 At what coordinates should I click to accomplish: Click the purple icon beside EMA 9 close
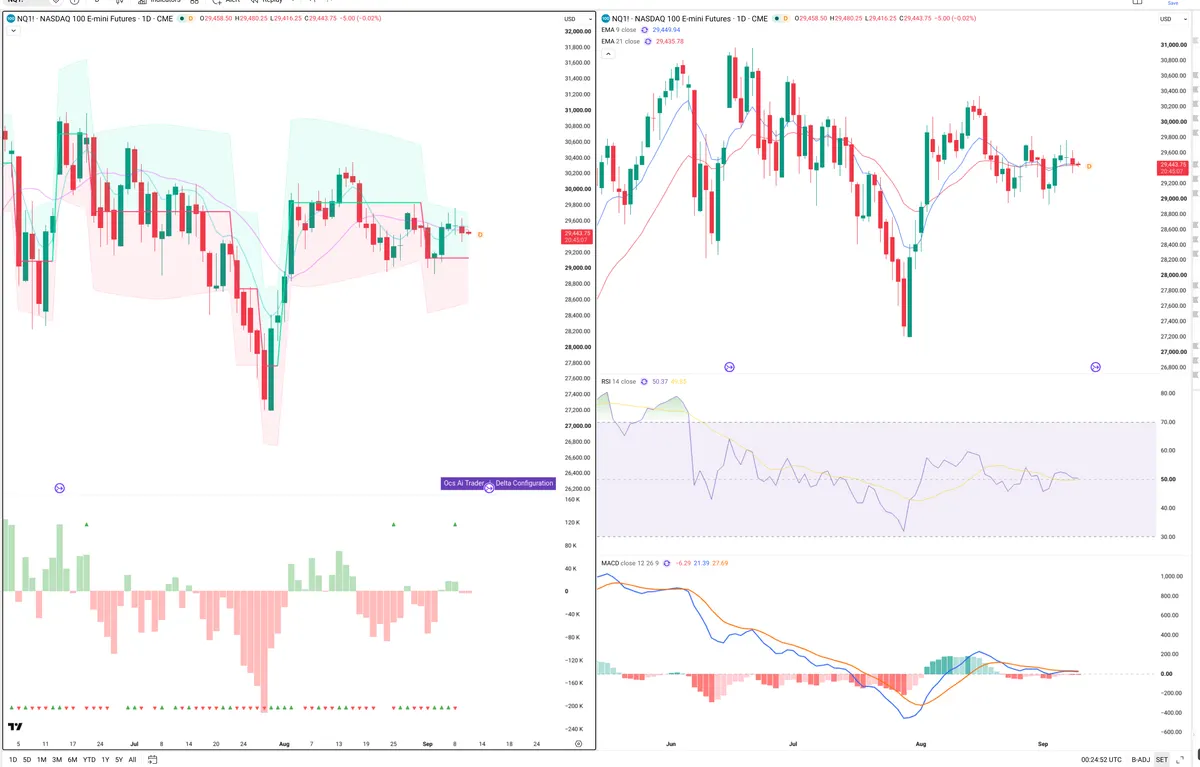coord(646,30)
